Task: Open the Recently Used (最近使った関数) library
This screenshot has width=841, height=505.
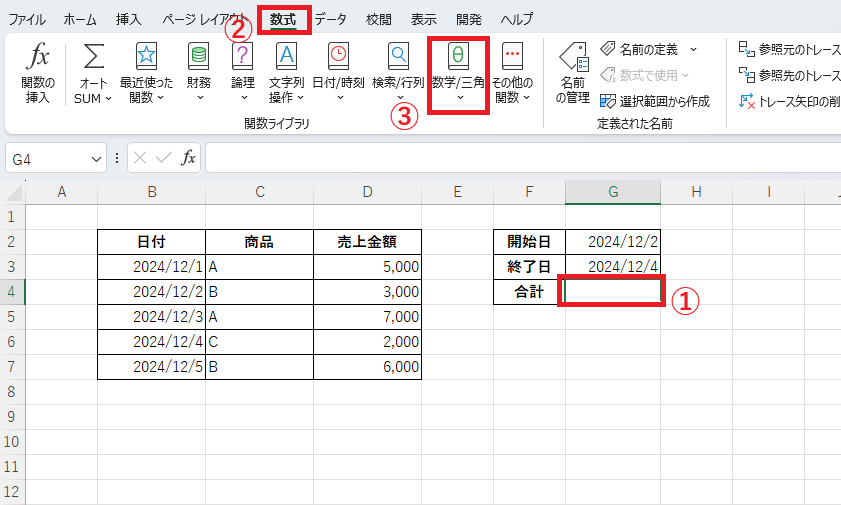Action: (146, 73)
